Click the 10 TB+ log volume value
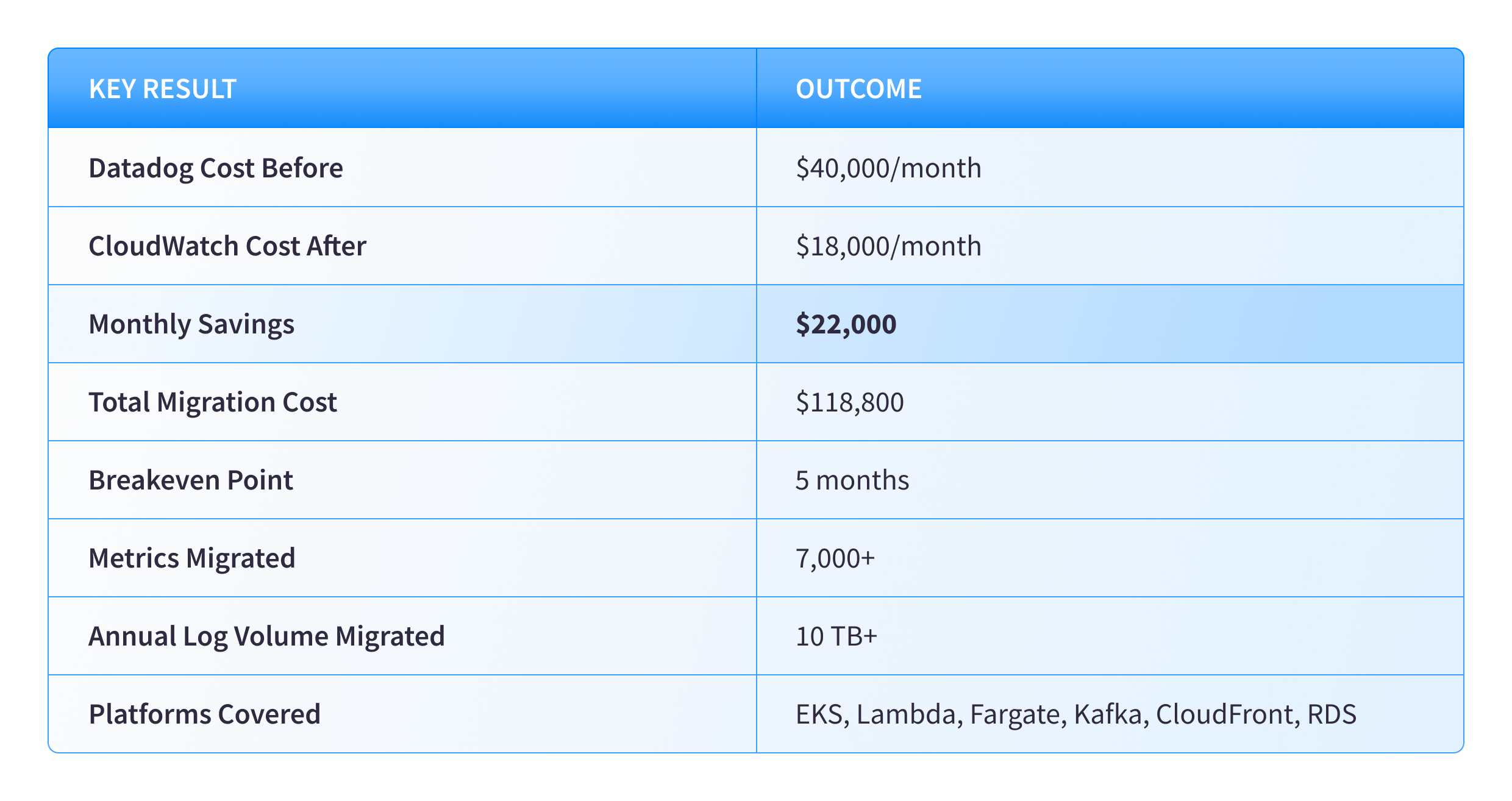 tap(836, 636)
